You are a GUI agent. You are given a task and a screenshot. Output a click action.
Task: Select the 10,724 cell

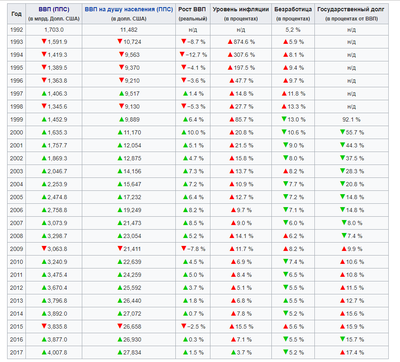coord(129,42)
